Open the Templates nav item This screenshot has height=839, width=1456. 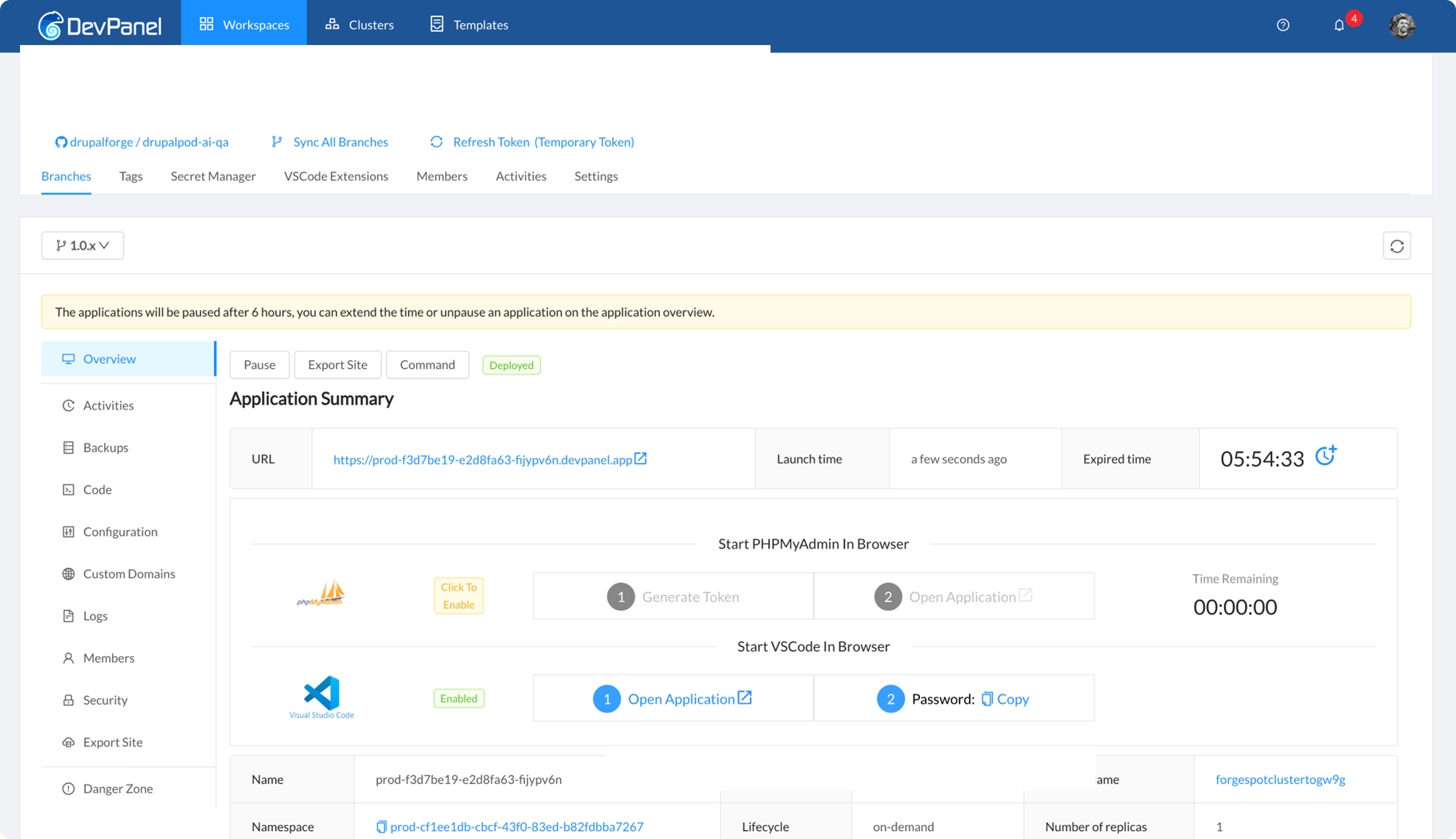tap(469, 25)
